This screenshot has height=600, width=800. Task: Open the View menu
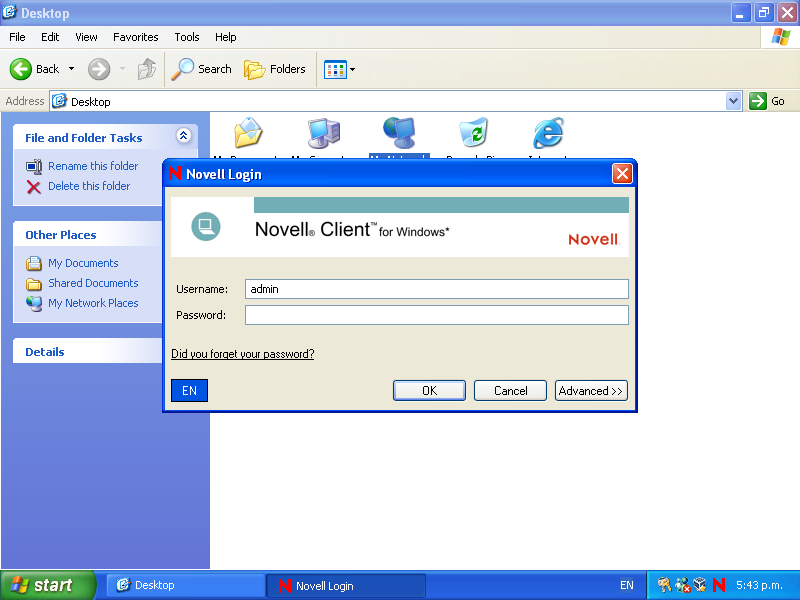(x=86, y=37)
